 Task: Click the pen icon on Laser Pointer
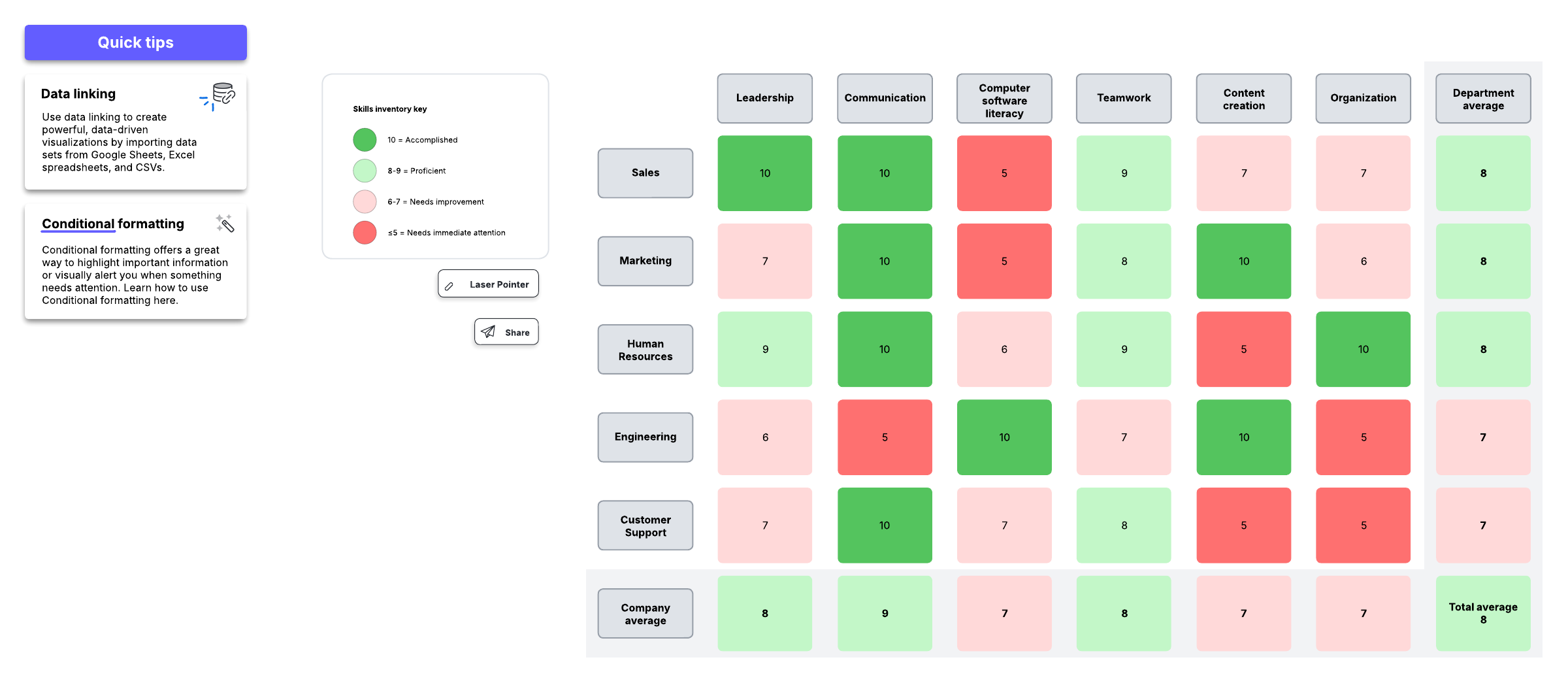449,286
